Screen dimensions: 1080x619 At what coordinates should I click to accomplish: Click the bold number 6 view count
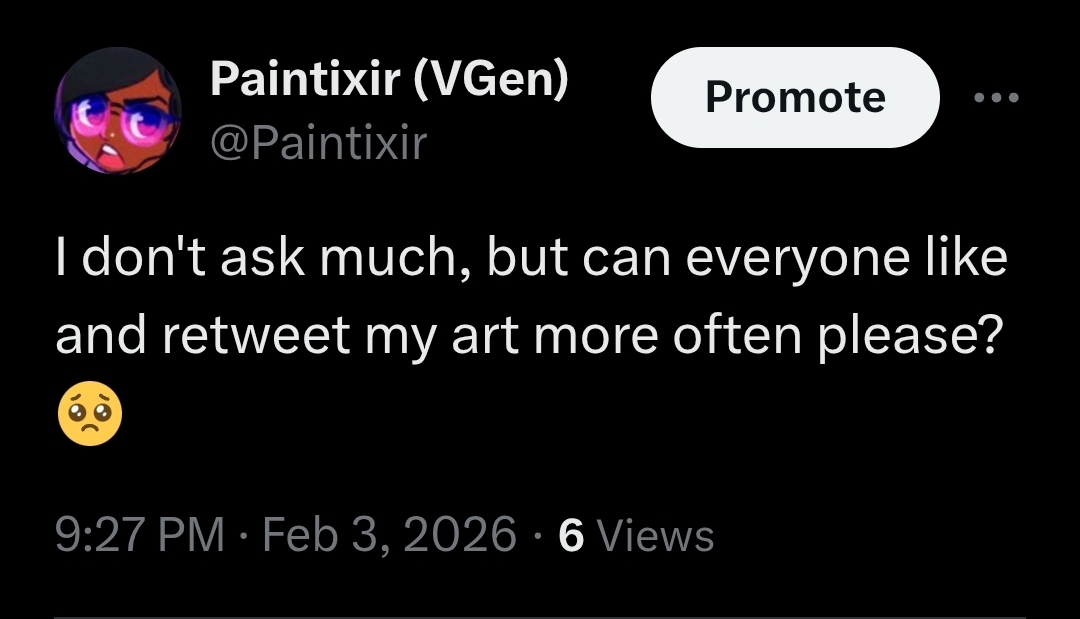pos(570,535)
